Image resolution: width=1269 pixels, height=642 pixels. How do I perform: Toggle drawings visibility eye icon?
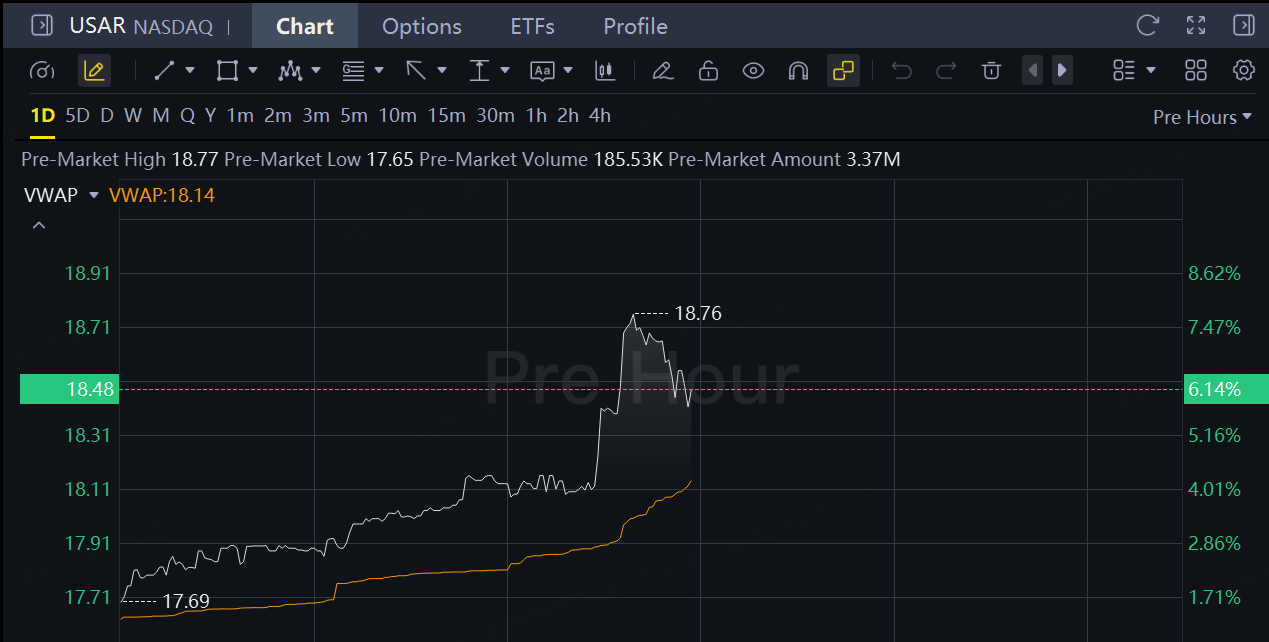point(753,70)
